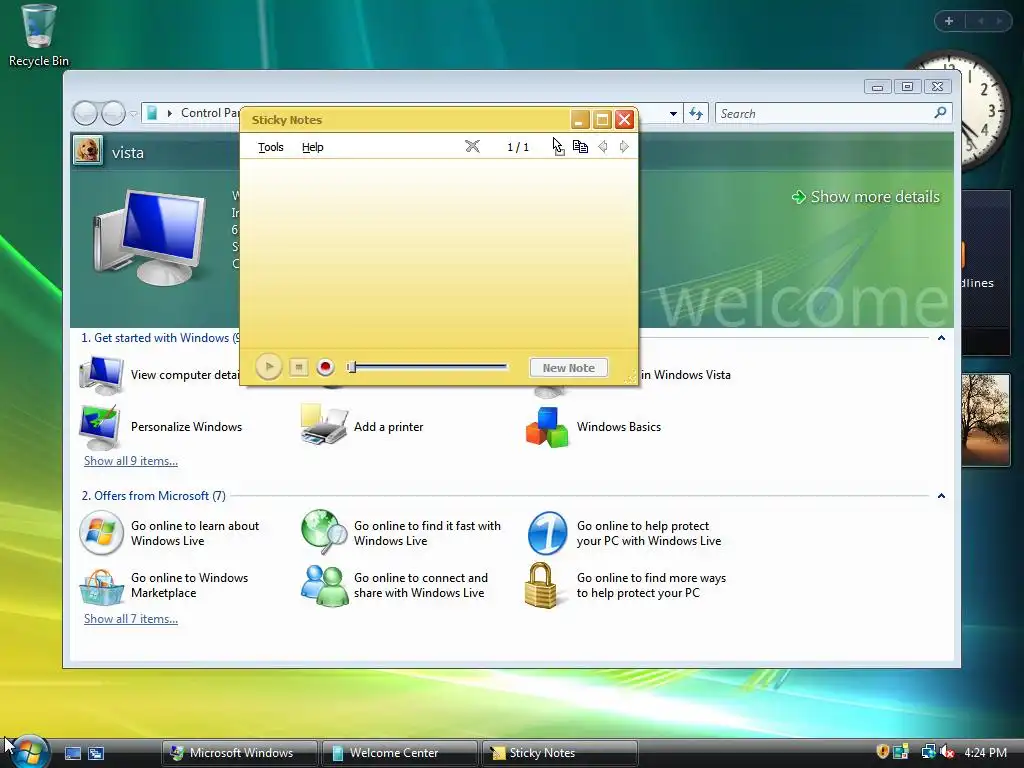Open the Recycle Bin desktop icon
The image size is (1024, 768).
[x=39, y=36]
